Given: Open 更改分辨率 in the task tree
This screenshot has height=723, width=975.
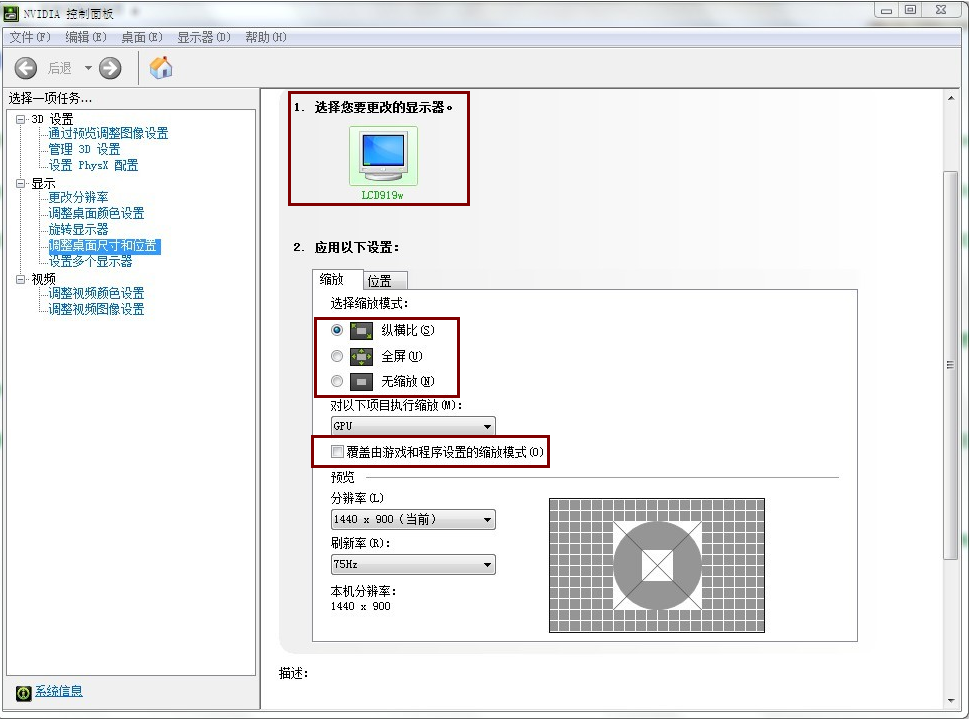Looking at the screenshot, I should (x=78, y=198).
